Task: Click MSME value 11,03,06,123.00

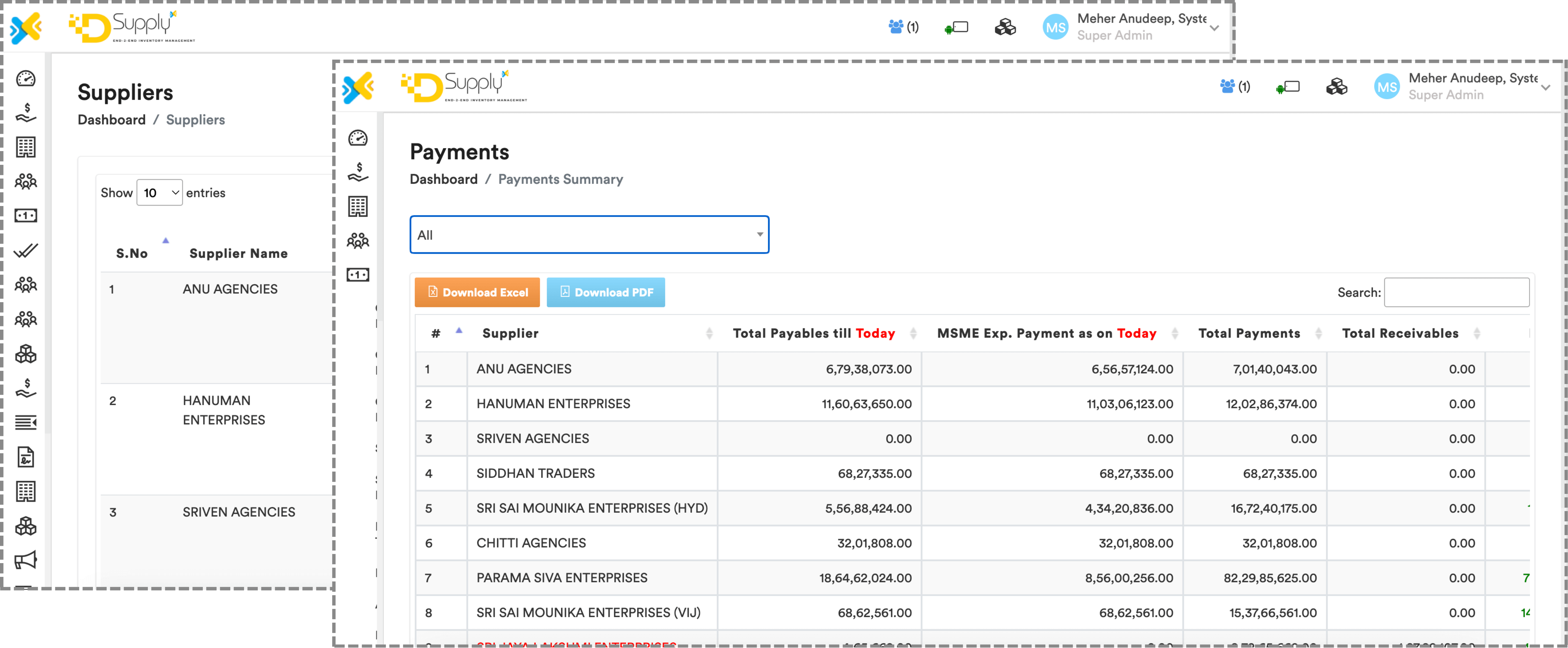Action: point(1130,404)
